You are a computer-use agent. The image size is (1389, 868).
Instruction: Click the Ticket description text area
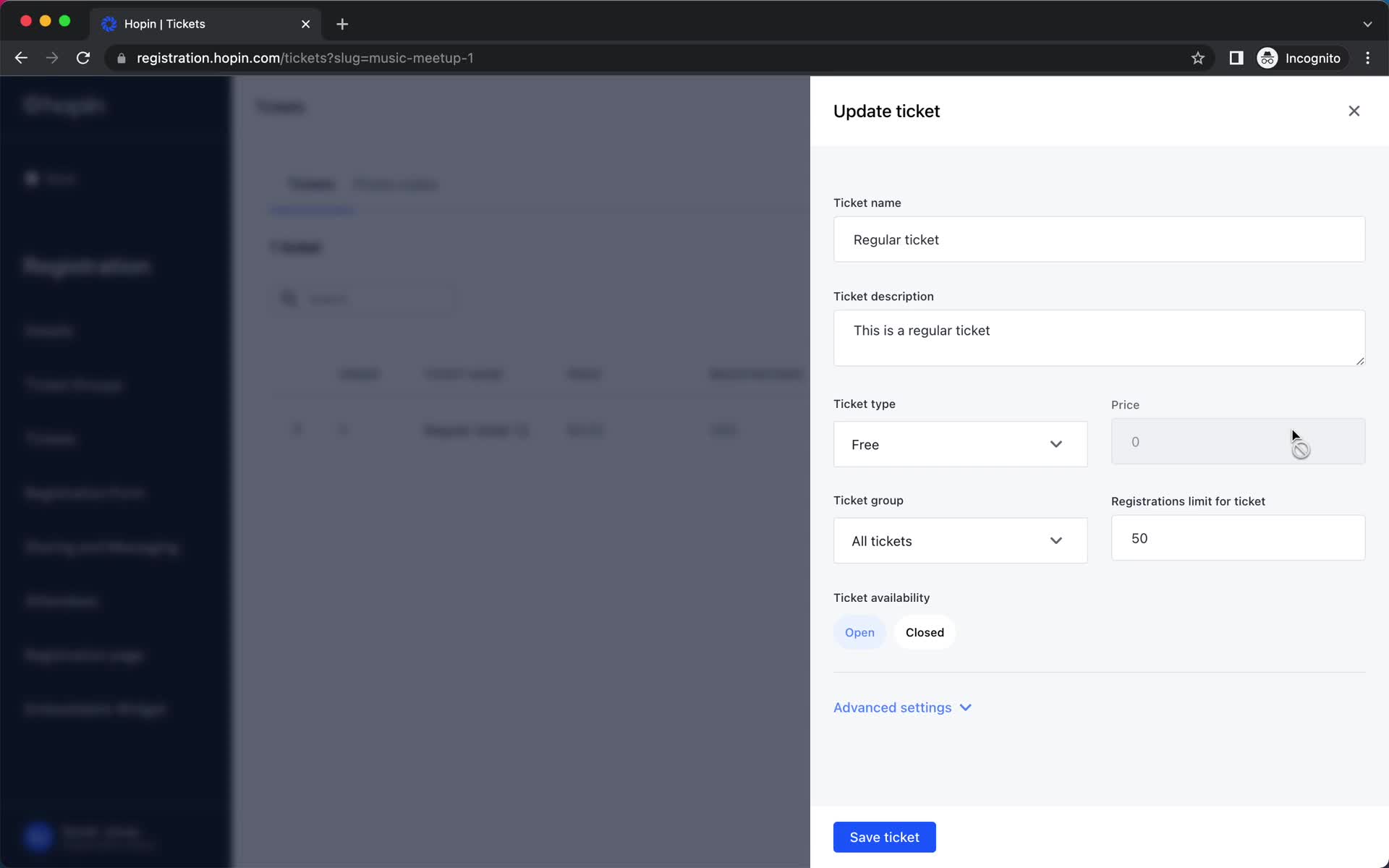[x=1099, y=338]
